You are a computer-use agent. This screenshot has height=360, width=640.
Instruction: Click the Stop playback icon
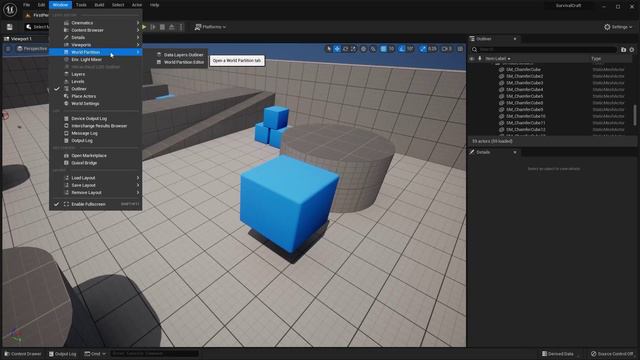tap(162, 27)
